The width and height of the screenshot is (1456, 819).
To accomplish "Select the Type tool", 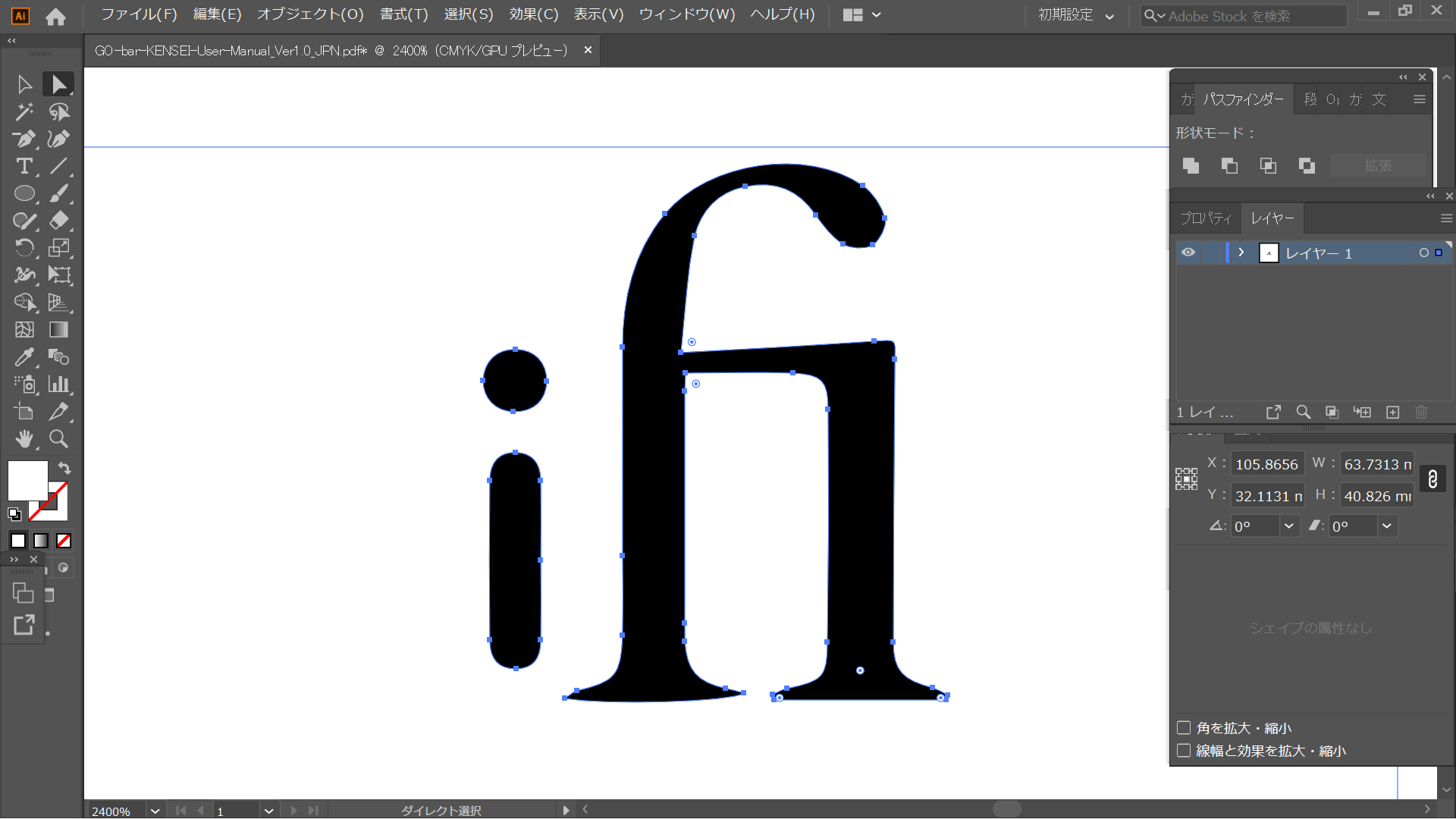I will [24, 166].
